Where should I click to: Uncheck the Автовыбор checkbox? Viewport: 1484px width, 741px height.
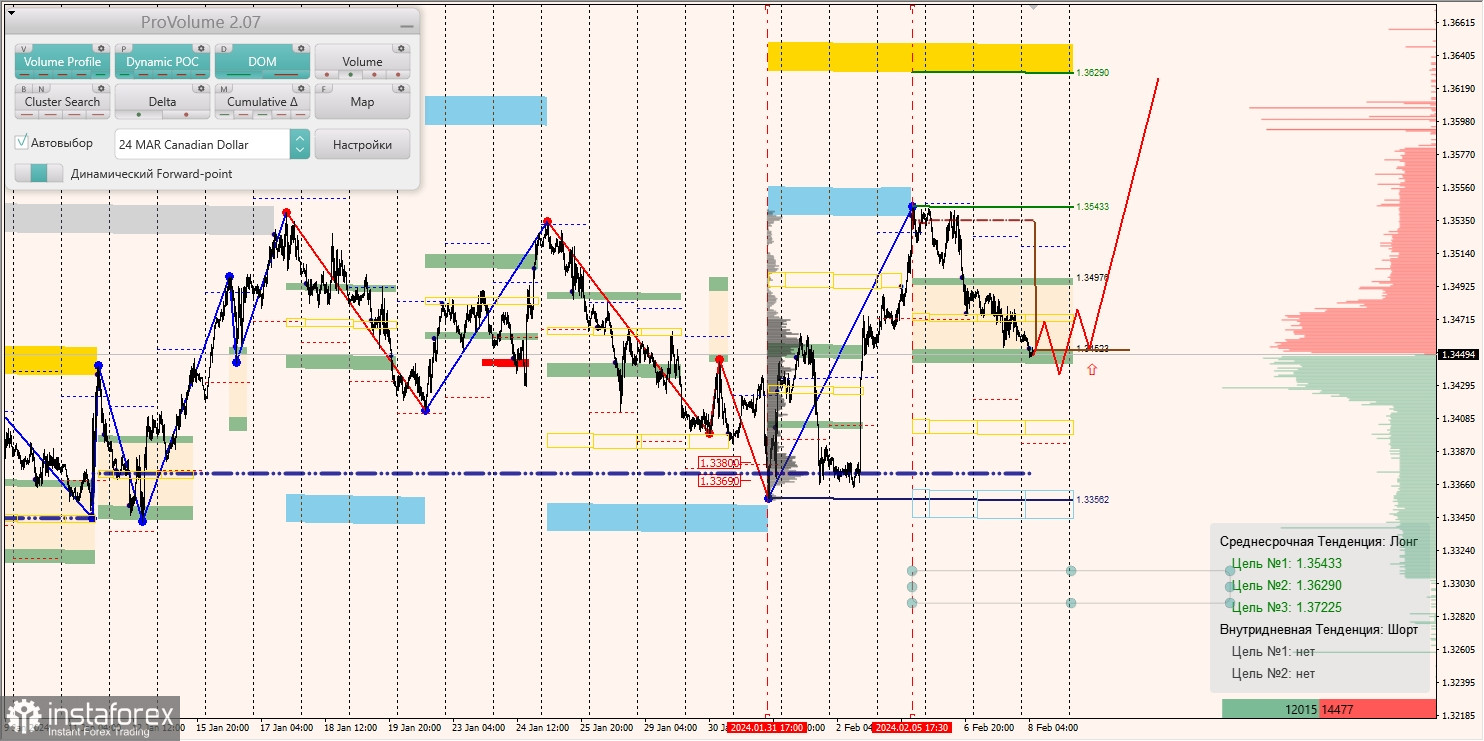[21, 142]
